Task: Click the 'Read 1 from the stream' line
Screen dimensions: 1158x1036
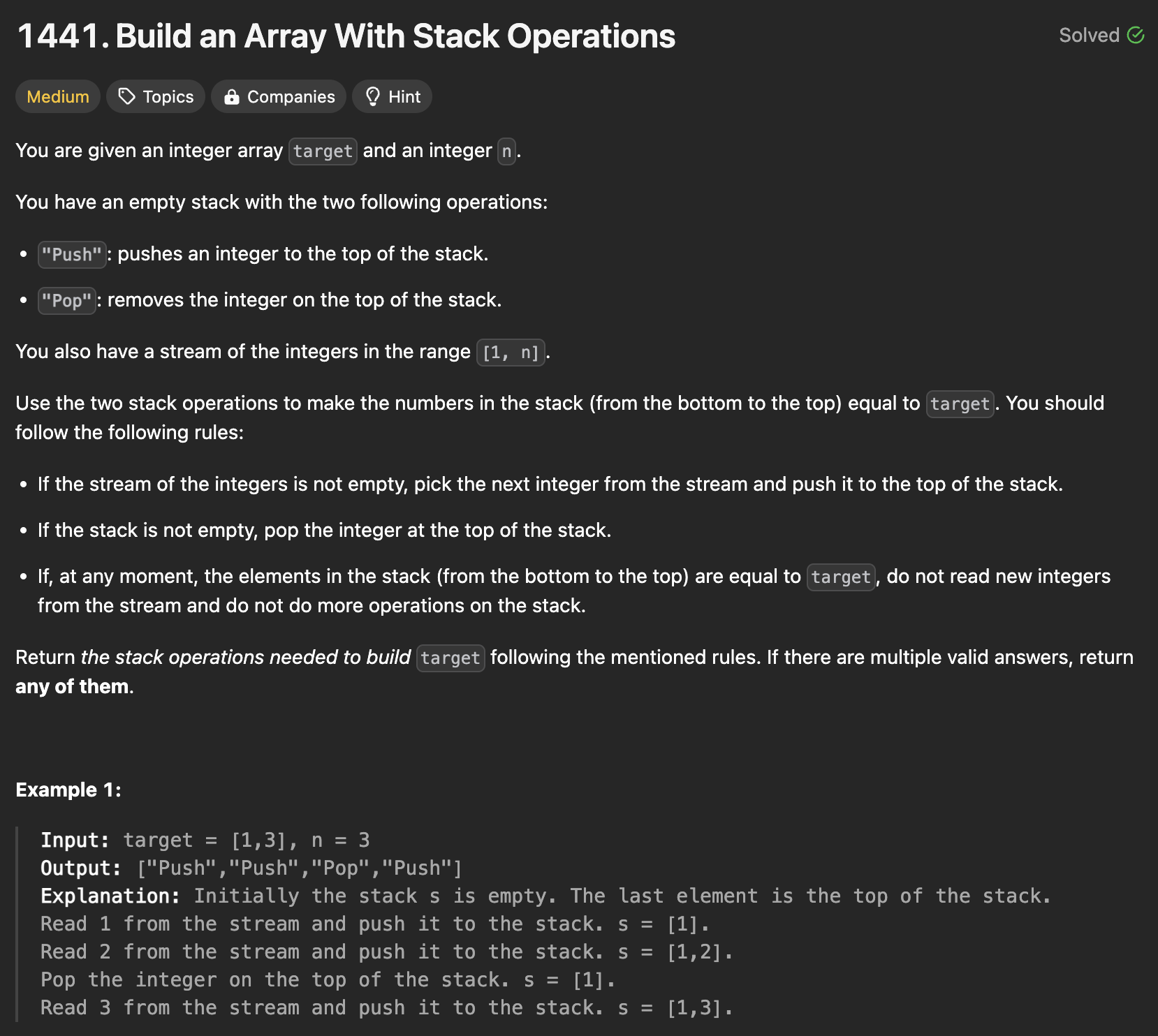Action: pos(375,924)
